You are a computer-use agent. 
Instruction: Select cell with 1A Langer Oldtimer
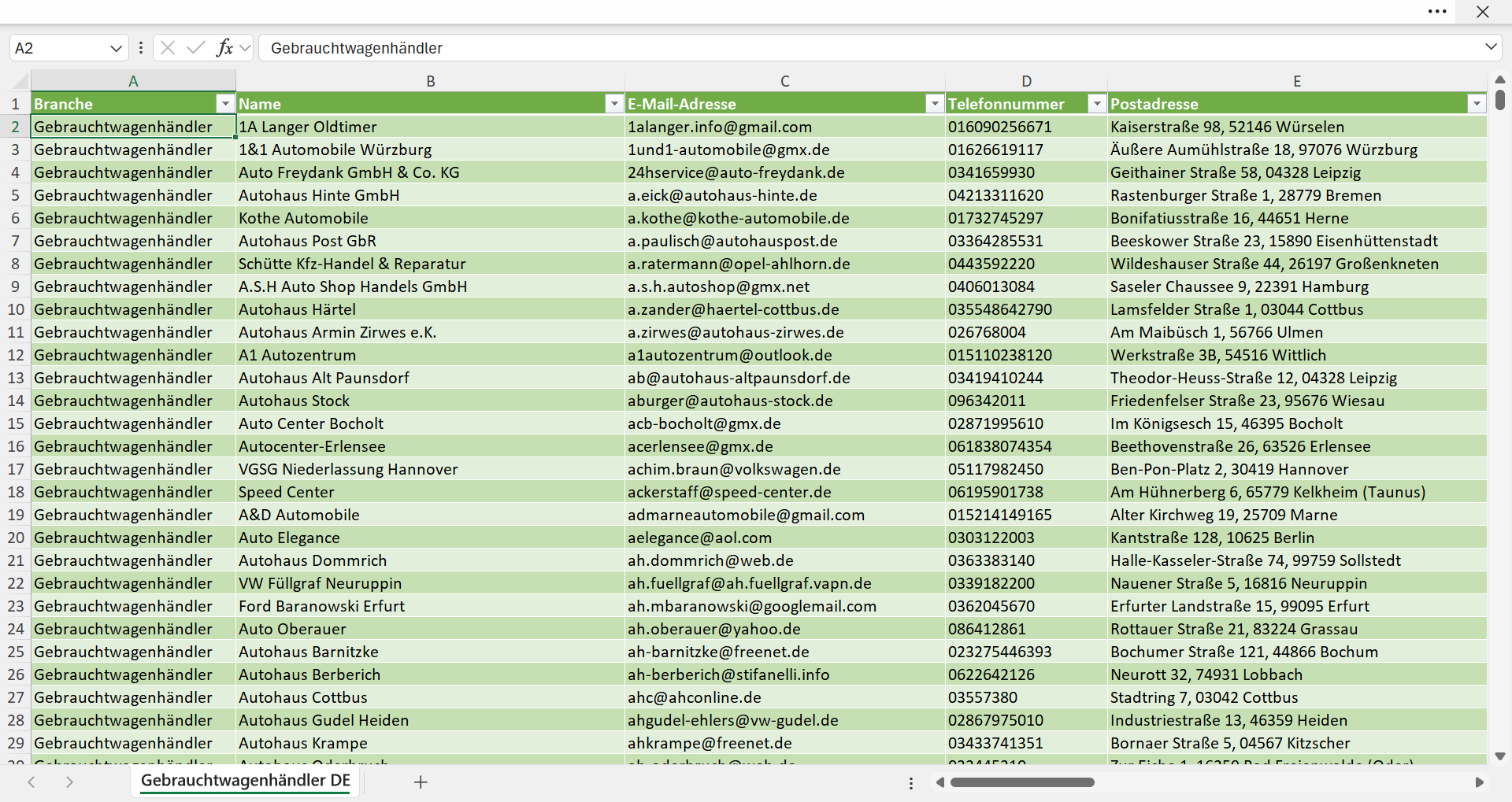[431, 127]
